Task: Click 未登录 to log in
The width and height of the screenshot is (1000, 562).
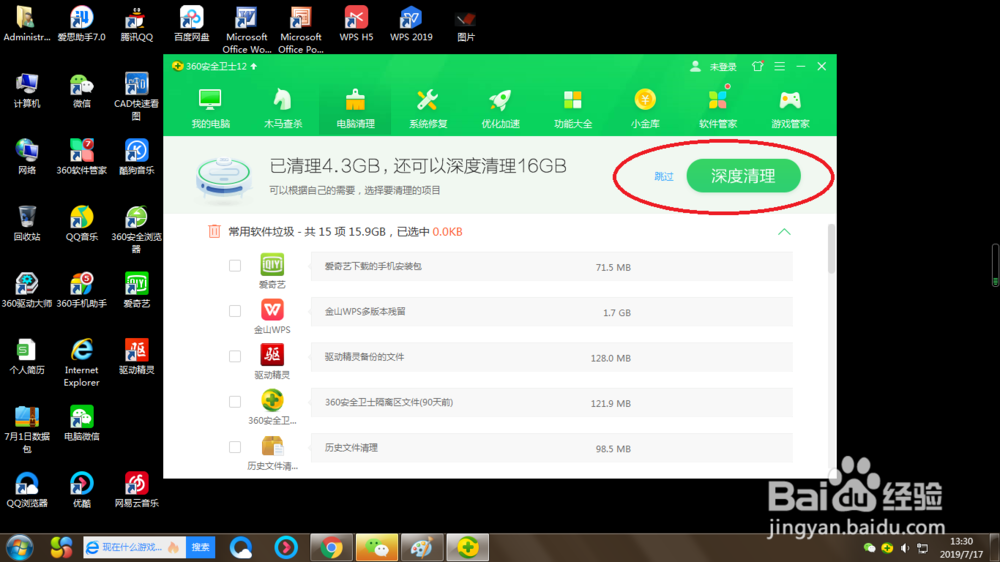Action: coord(723,66)
